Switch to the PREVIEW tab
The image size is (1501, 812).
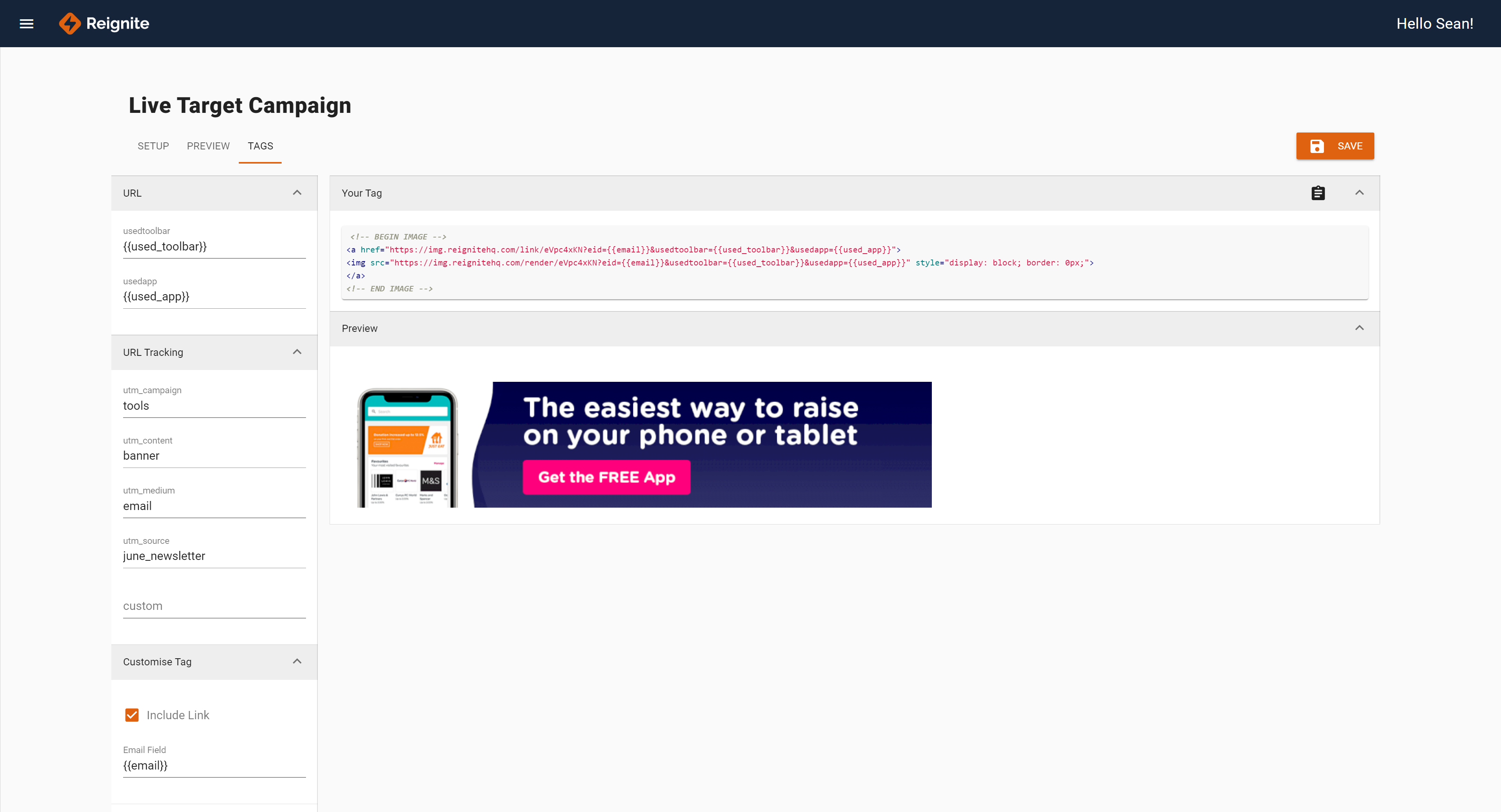tap(208, 145)
